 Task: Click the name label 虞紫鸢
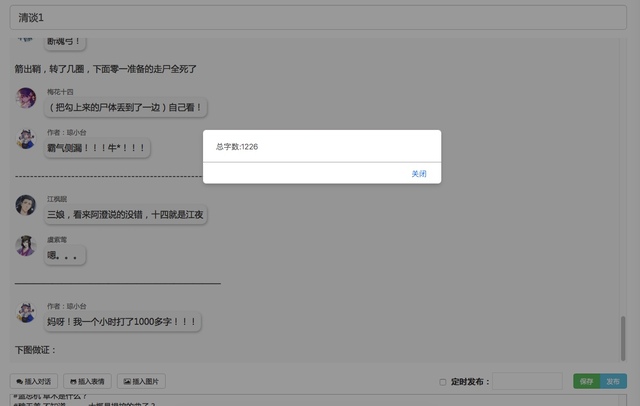(57, 240)
